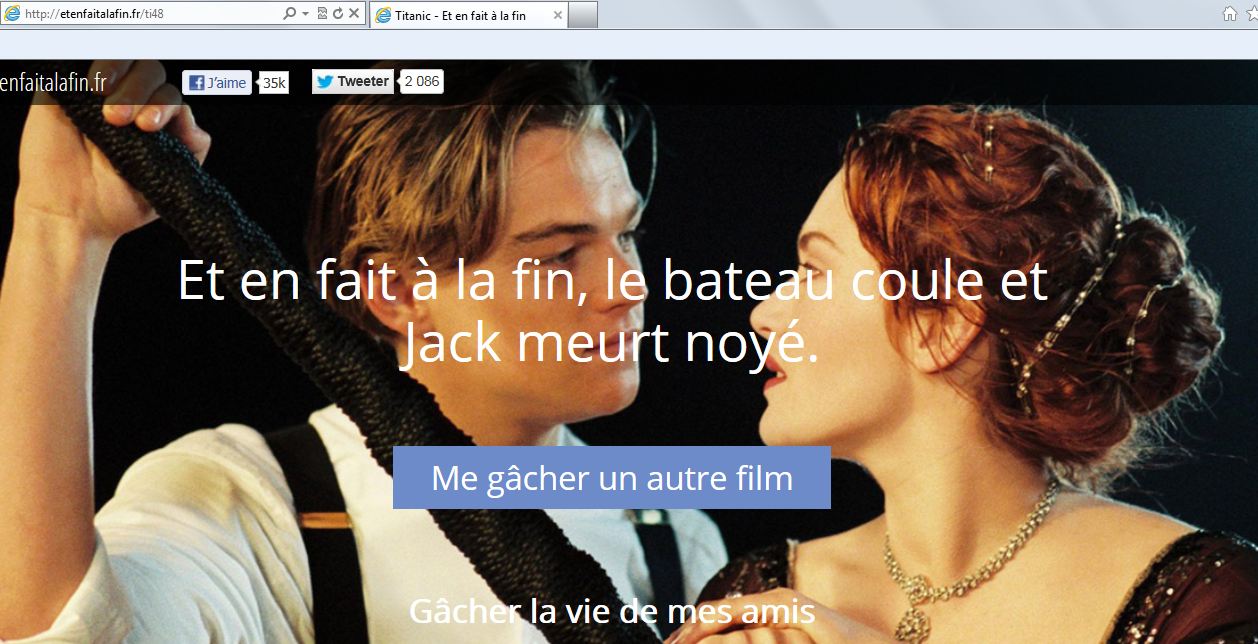Click the Internet Explorer icon beside the URL
Screen dimensions: 1258x644
(x=12, y=14)
